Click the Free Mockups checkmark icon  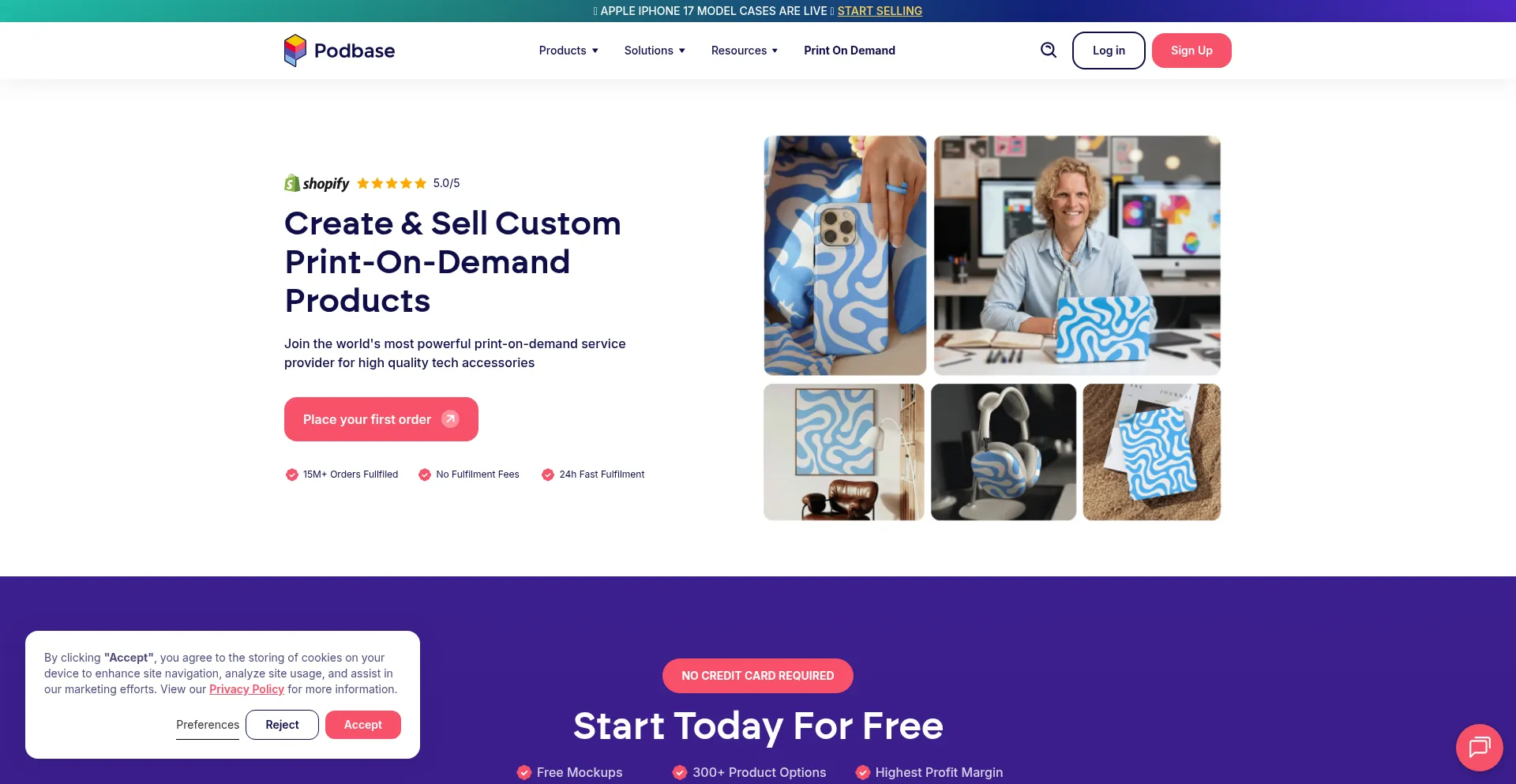[x=524, y=772]
